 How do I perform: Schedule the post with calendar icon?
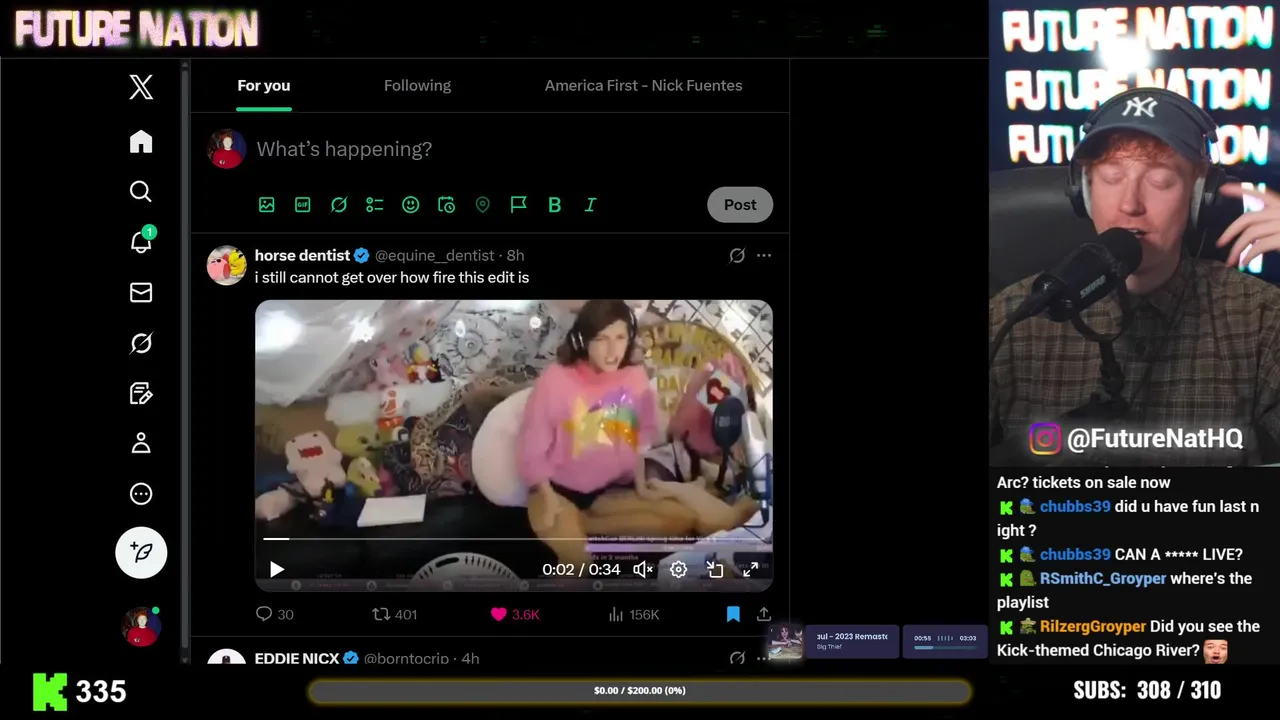(x=447, y=204)
